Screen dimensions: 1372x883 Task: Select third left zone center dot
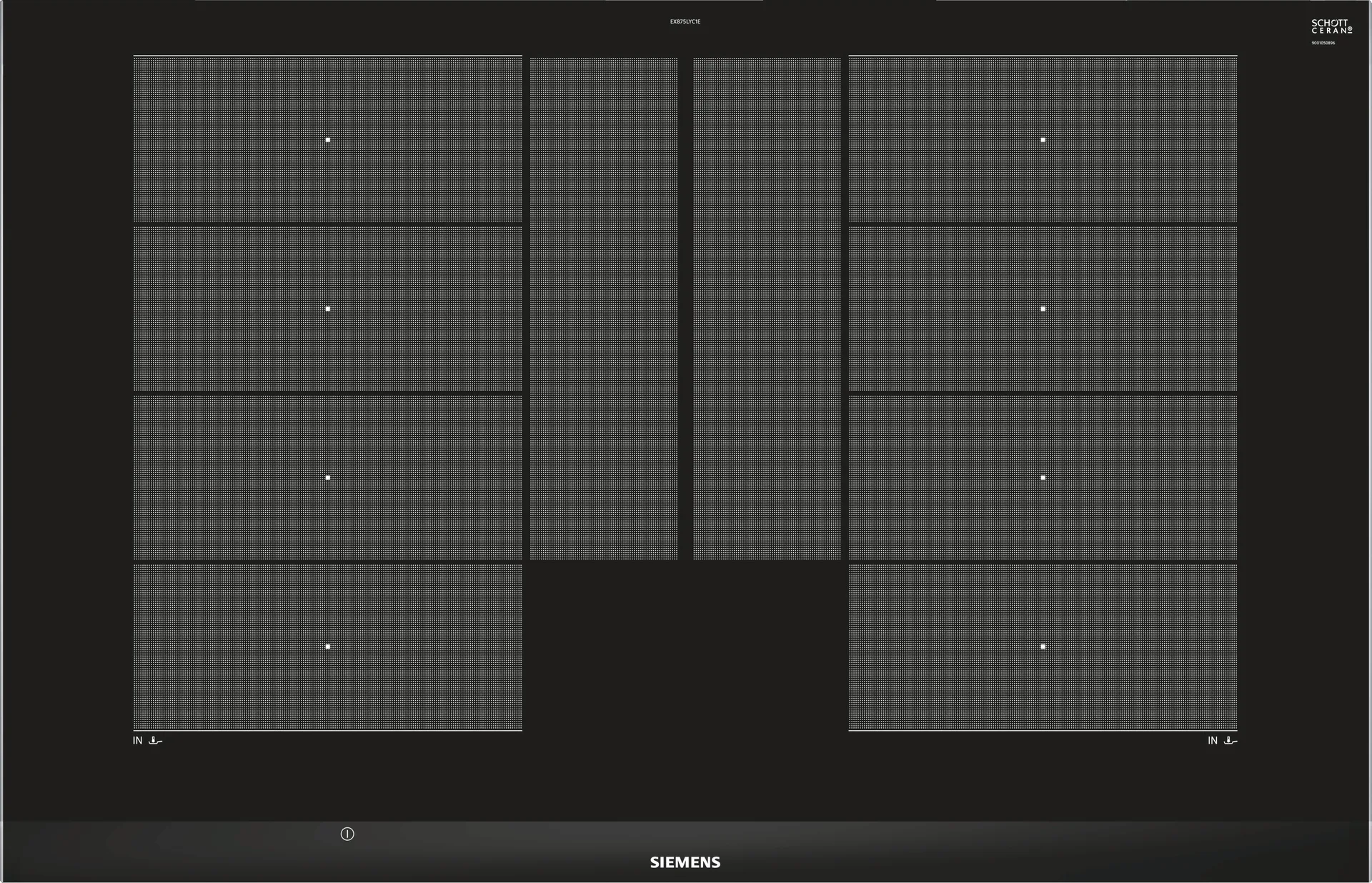click(327, 477)
